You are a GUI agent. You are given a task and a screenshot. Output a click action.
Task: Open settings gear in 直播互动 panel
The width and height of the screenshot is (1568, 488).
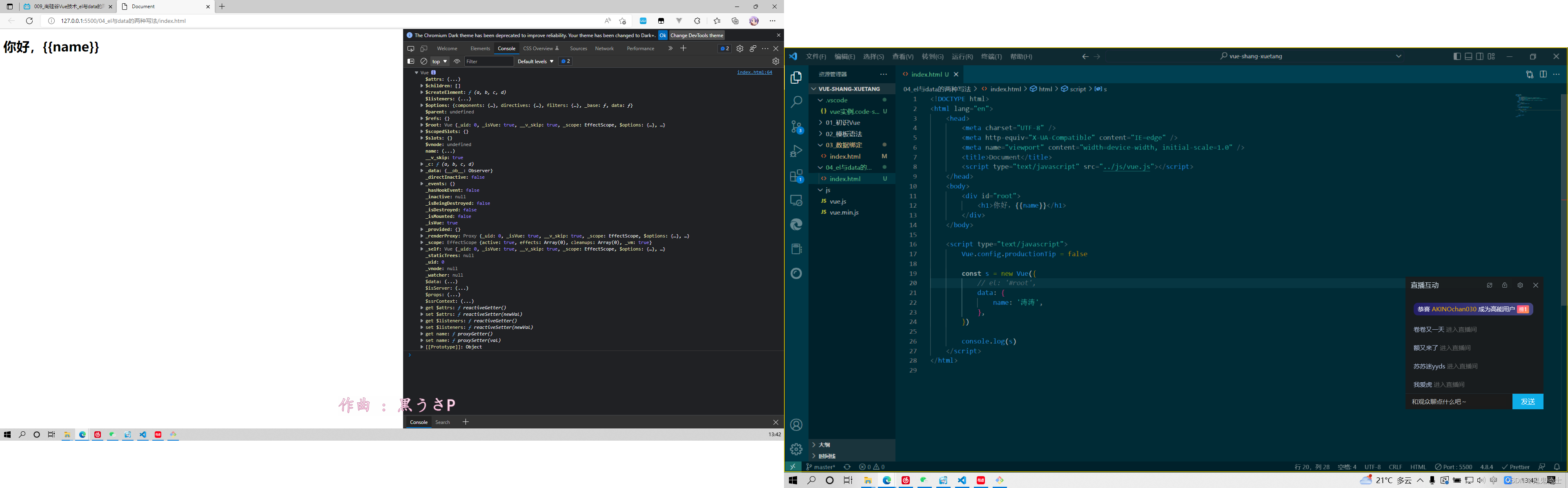point(1520,285)
